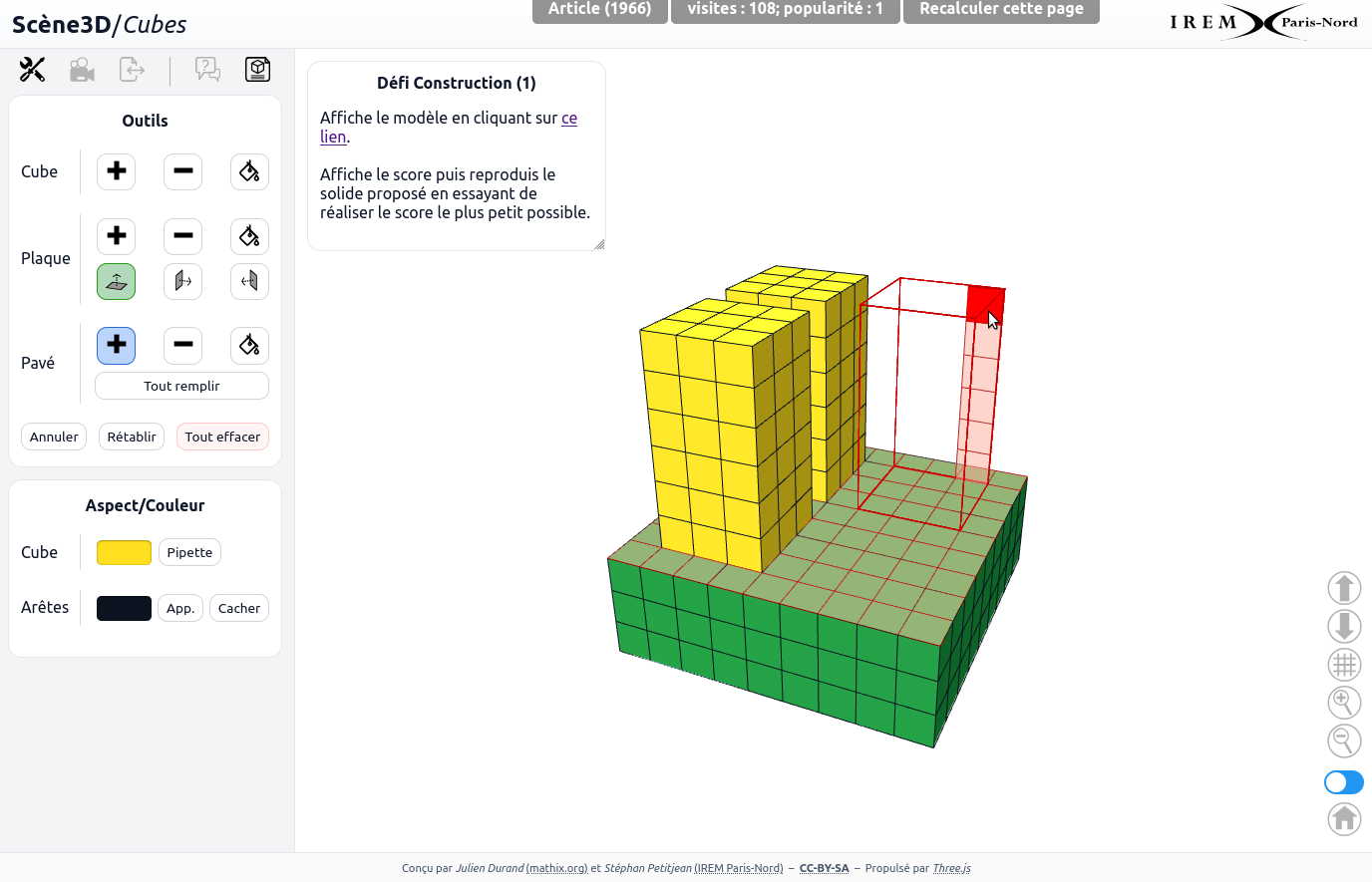Open the wrench and screwdriver tools panel
The width and height of the screenshot is (1372, 882).
(33, 70)
